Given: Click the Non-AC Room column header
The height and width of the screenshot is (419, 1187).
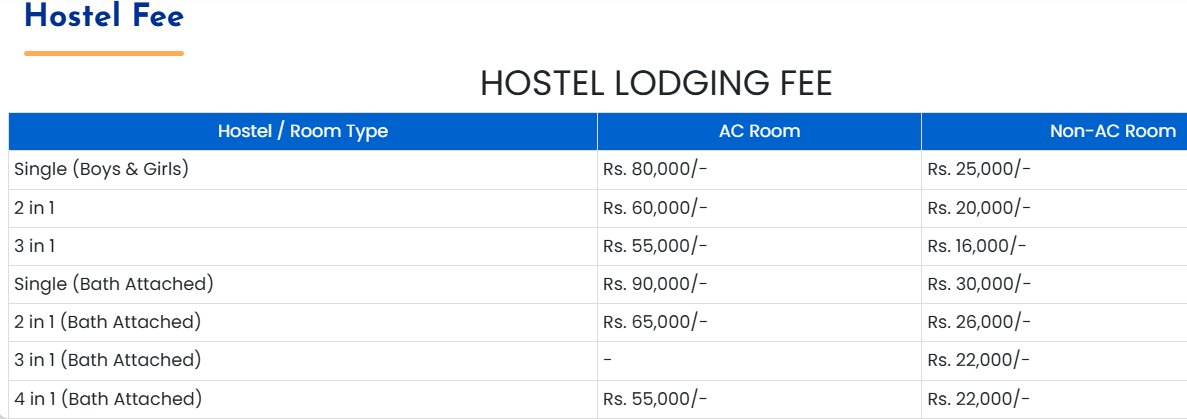Looking at the screenshot, I should [1112, 131].
